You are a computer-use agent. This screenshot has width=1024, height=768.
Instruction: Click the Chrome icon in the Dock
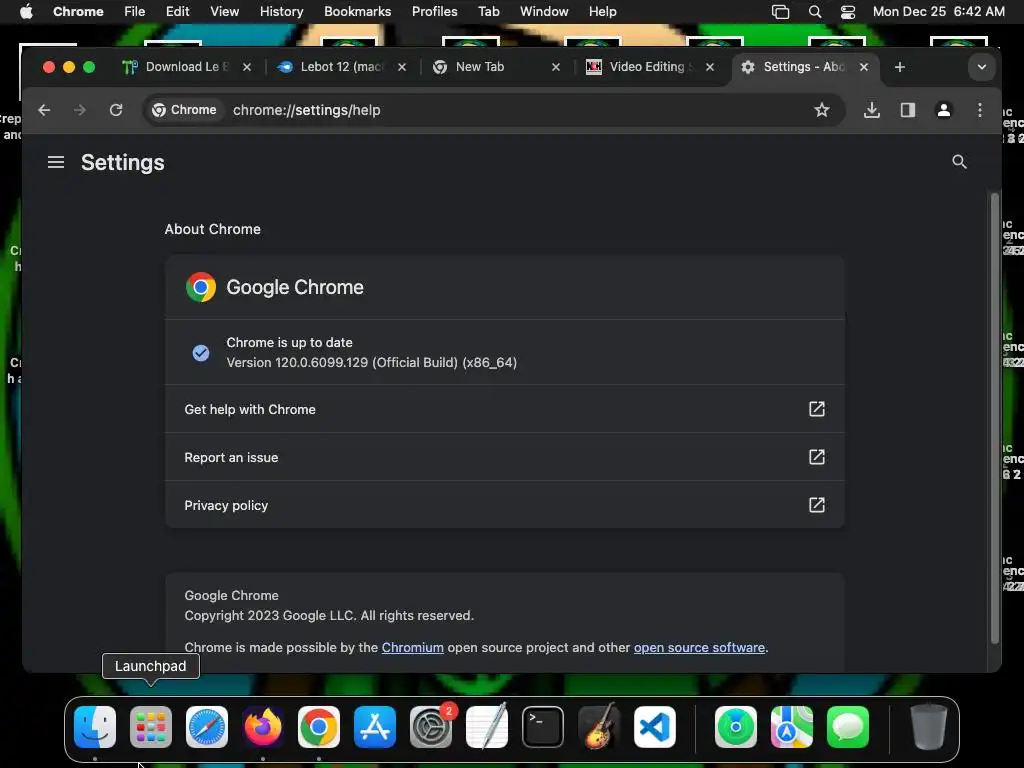coord(319,727)
